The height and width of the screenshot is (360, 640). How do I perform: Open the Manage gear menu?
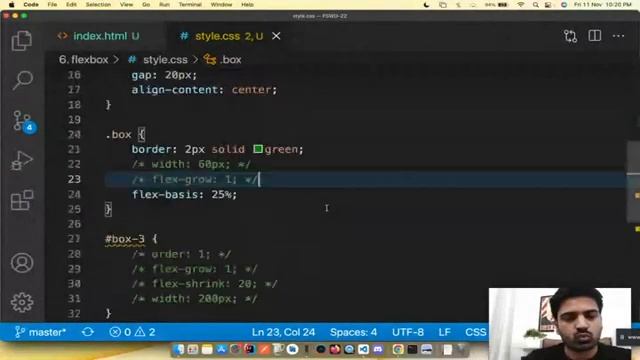click(x=22, y=302)
